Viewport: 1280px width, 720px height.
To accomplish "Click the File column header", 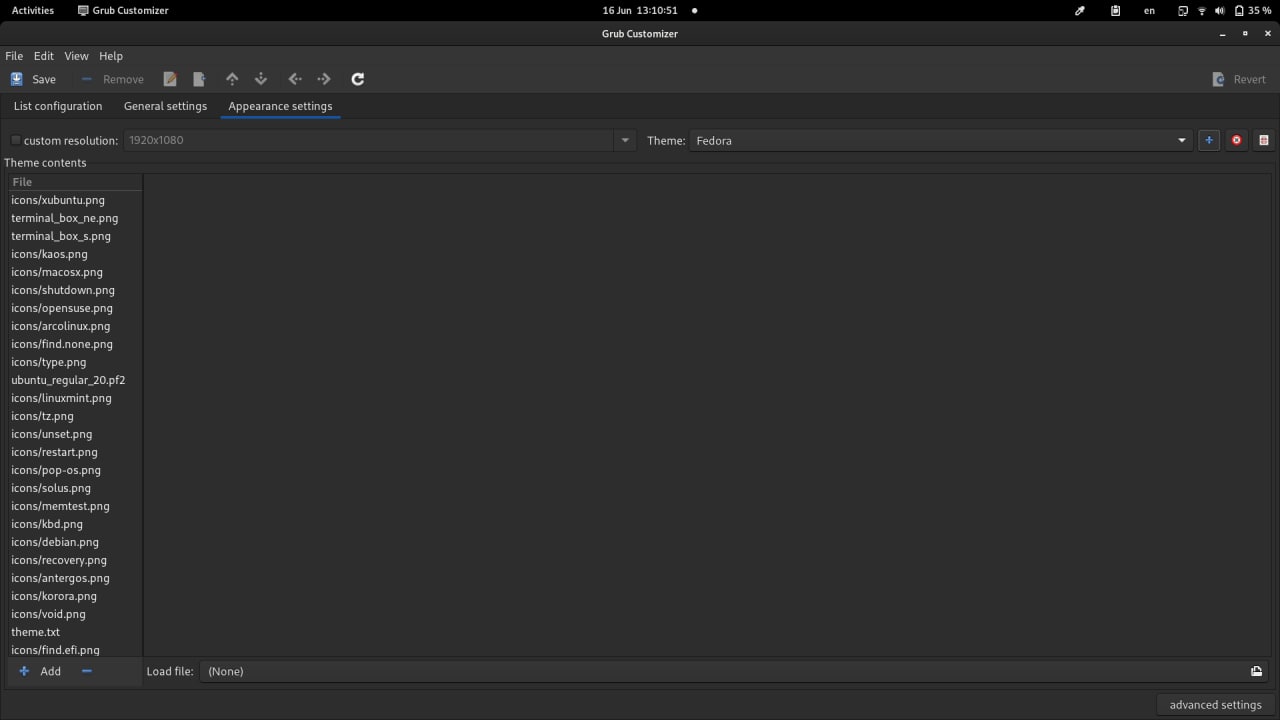I will pyautogui.click(x=75, y=182).
